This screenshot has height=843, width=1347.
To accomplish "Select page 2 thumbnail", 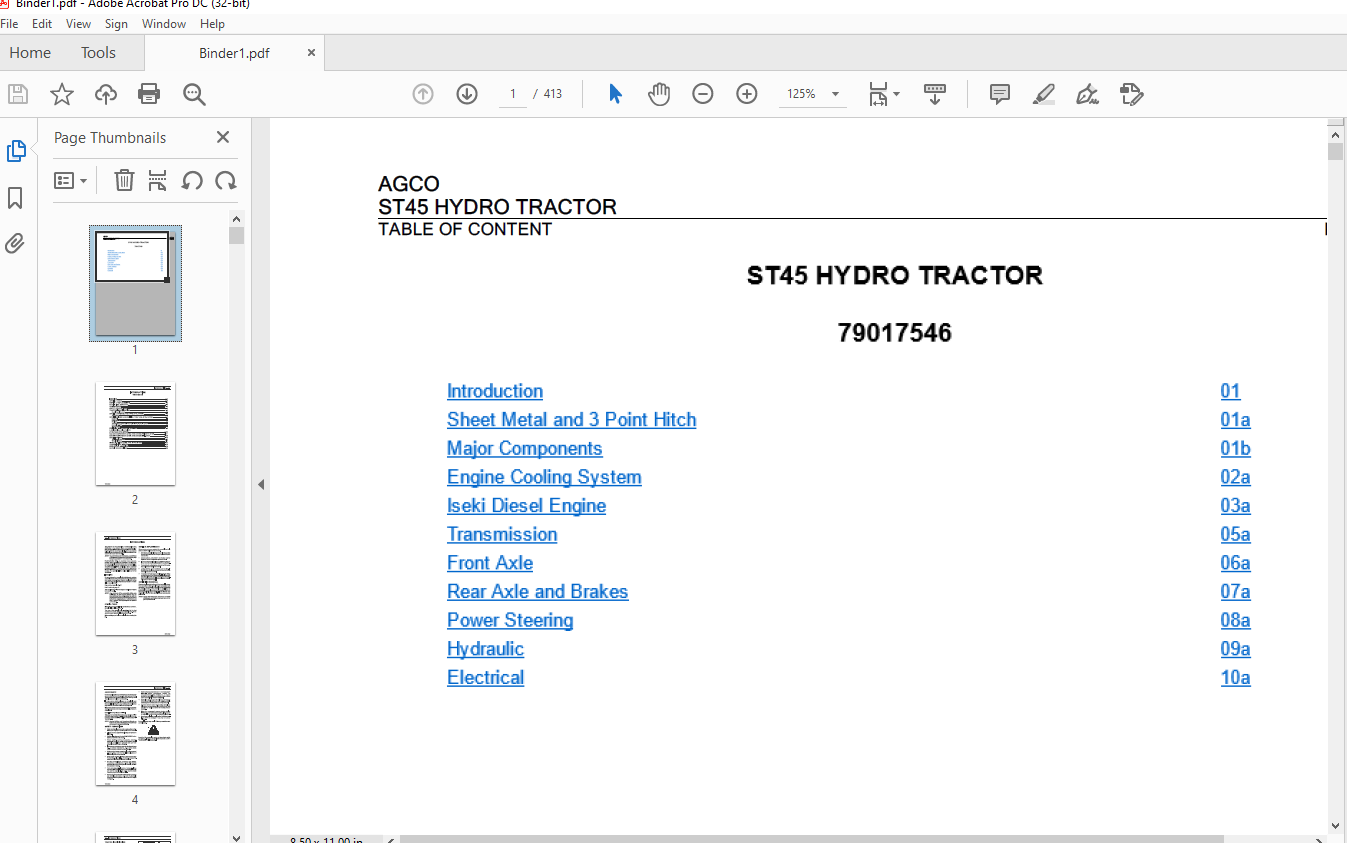I will coord(135,433).
